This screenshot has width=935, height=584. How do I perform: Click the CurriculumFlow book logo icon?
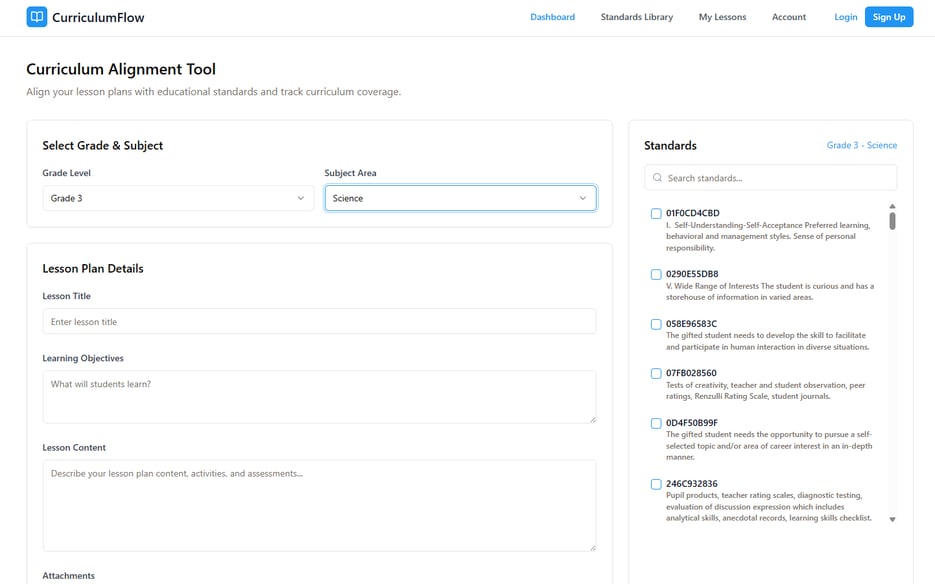[x=36, y=17]
